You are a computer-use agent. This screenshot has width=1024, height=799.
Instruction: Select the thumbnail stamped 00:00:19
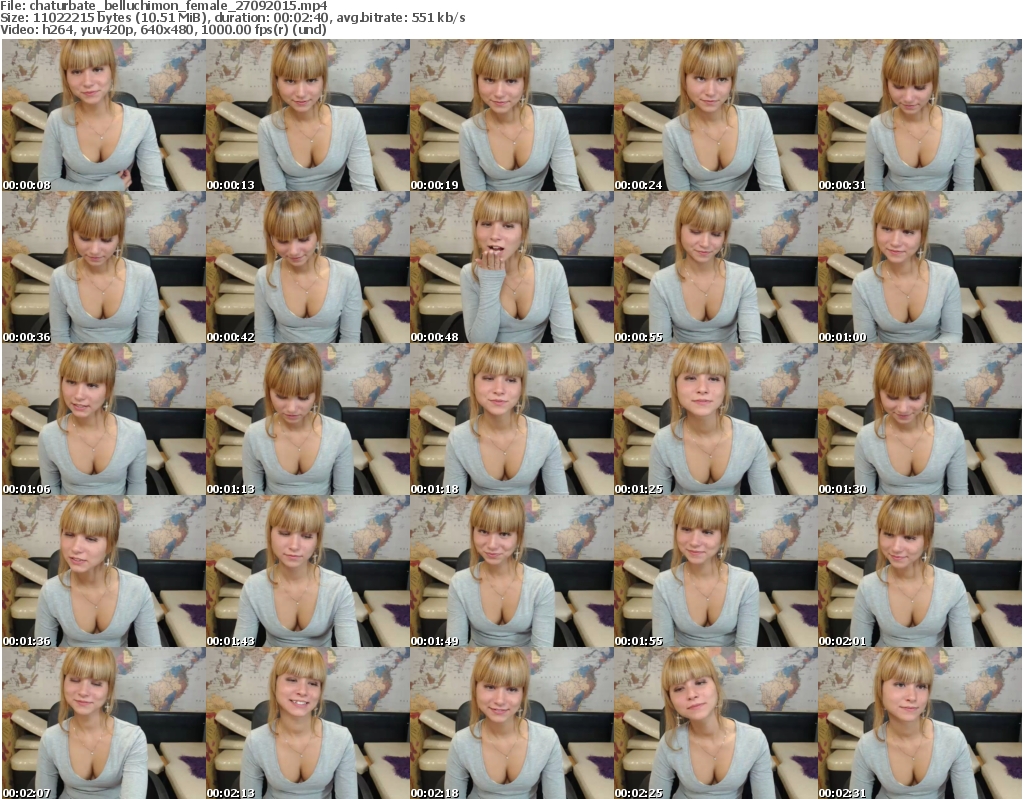tap(512, 115)
